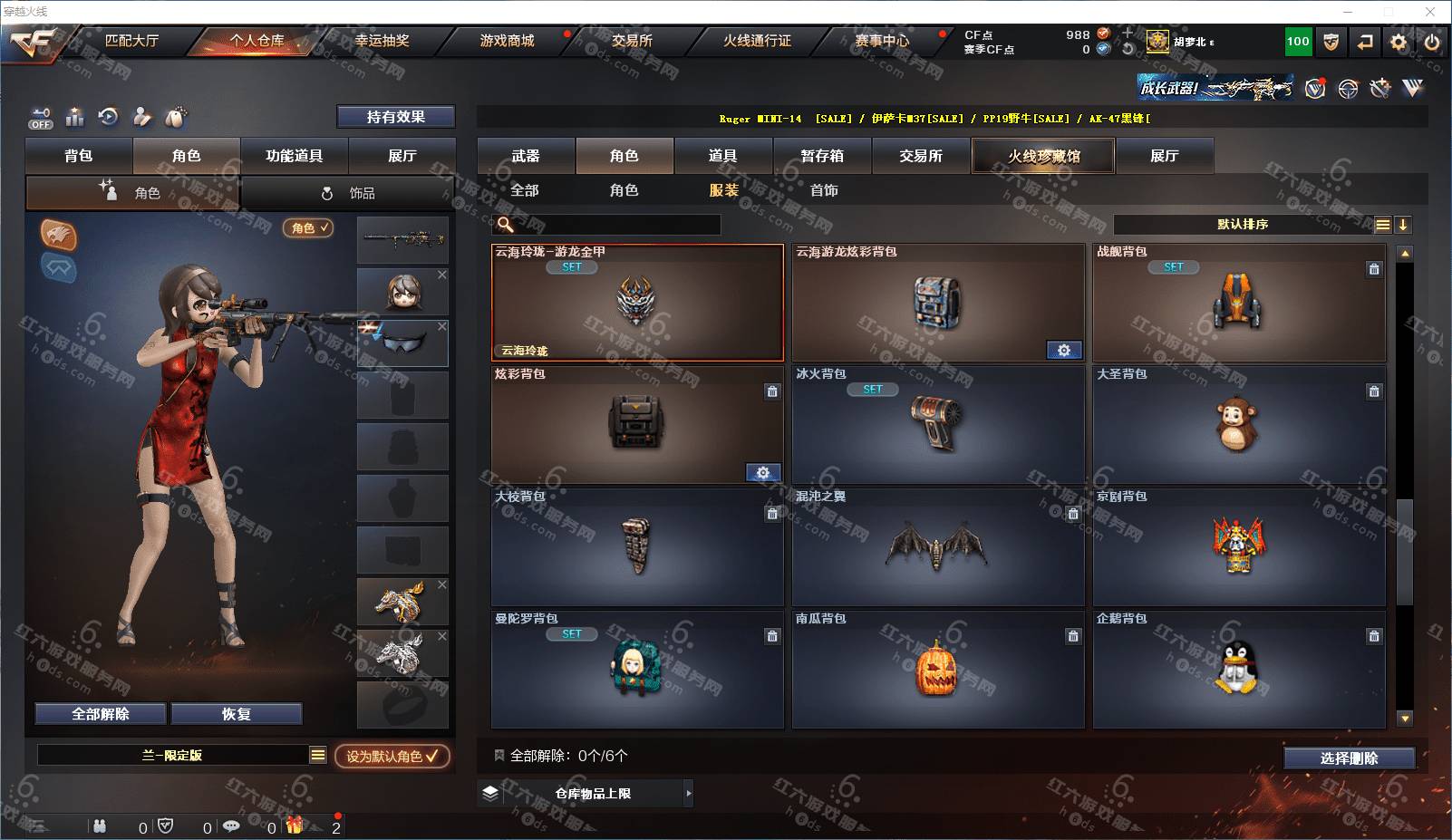Click the 选择删除 button
Viewport: 1452px width, 840px height.
pos(1349,758)
